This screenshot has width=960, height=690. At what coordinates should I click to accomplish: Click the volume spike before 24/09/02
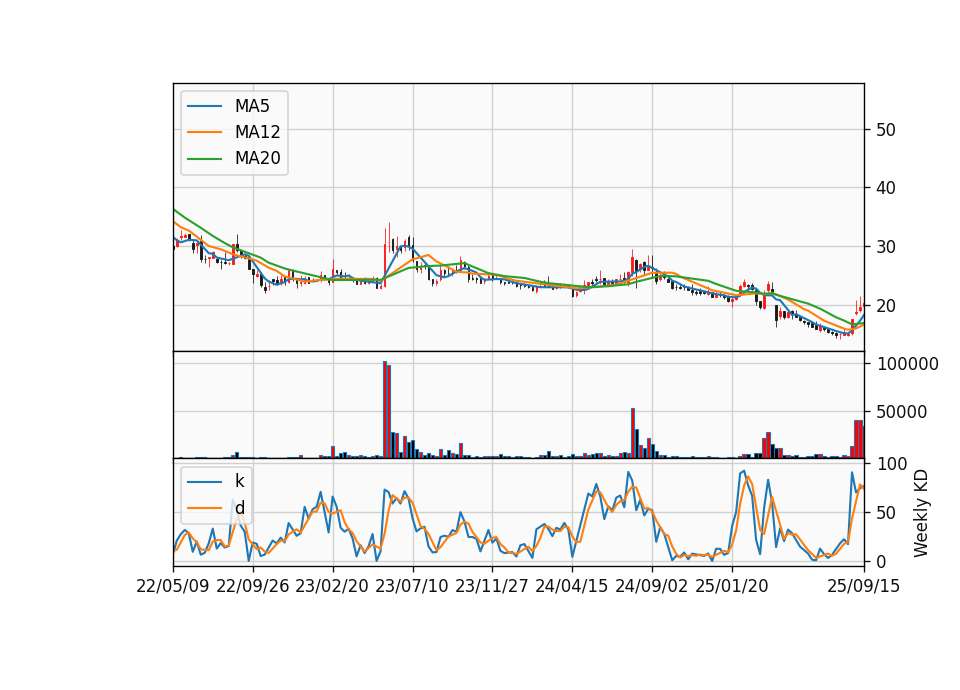[x=633, y=433]
